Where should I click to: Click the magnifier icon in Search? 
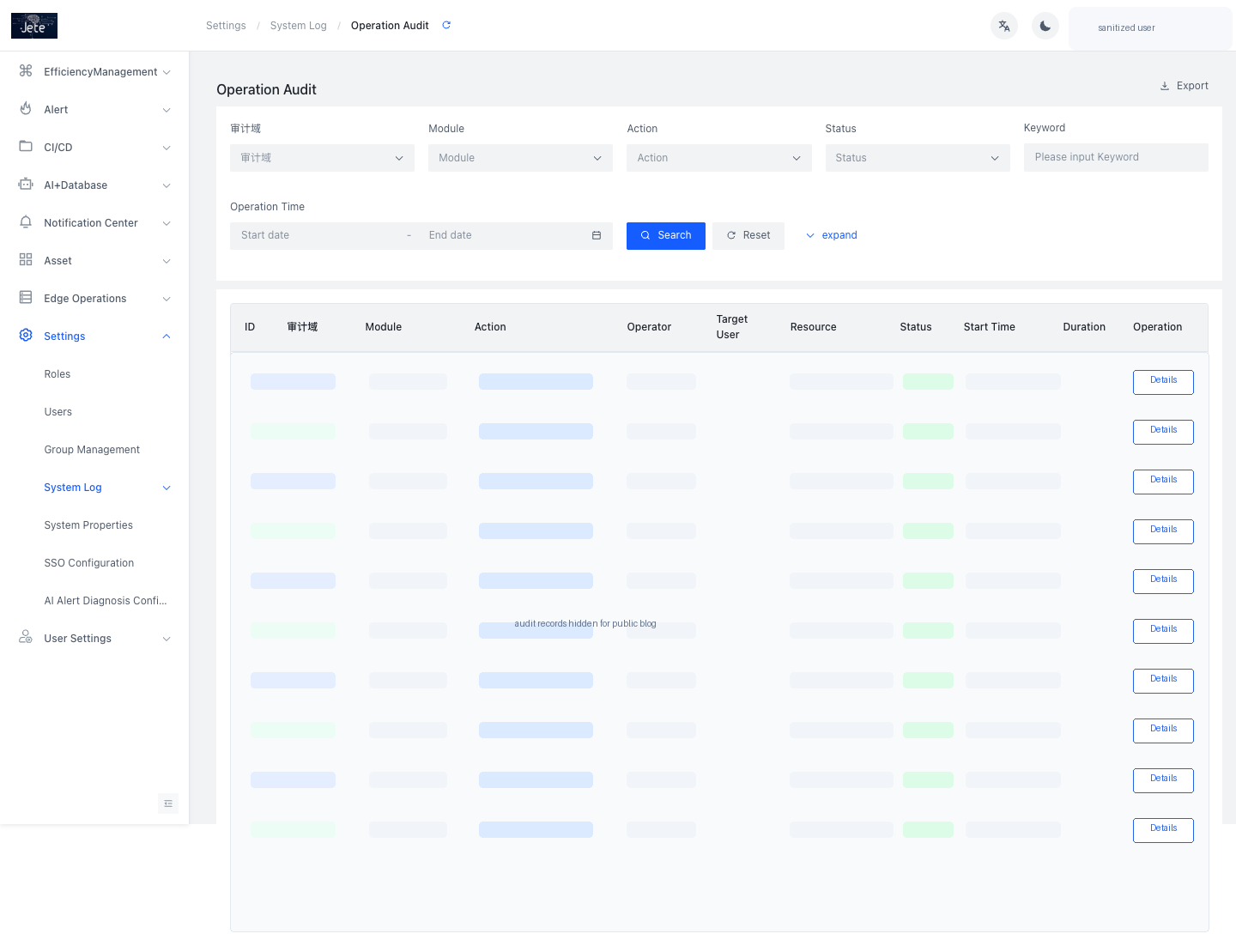click(x=645, y=235)
